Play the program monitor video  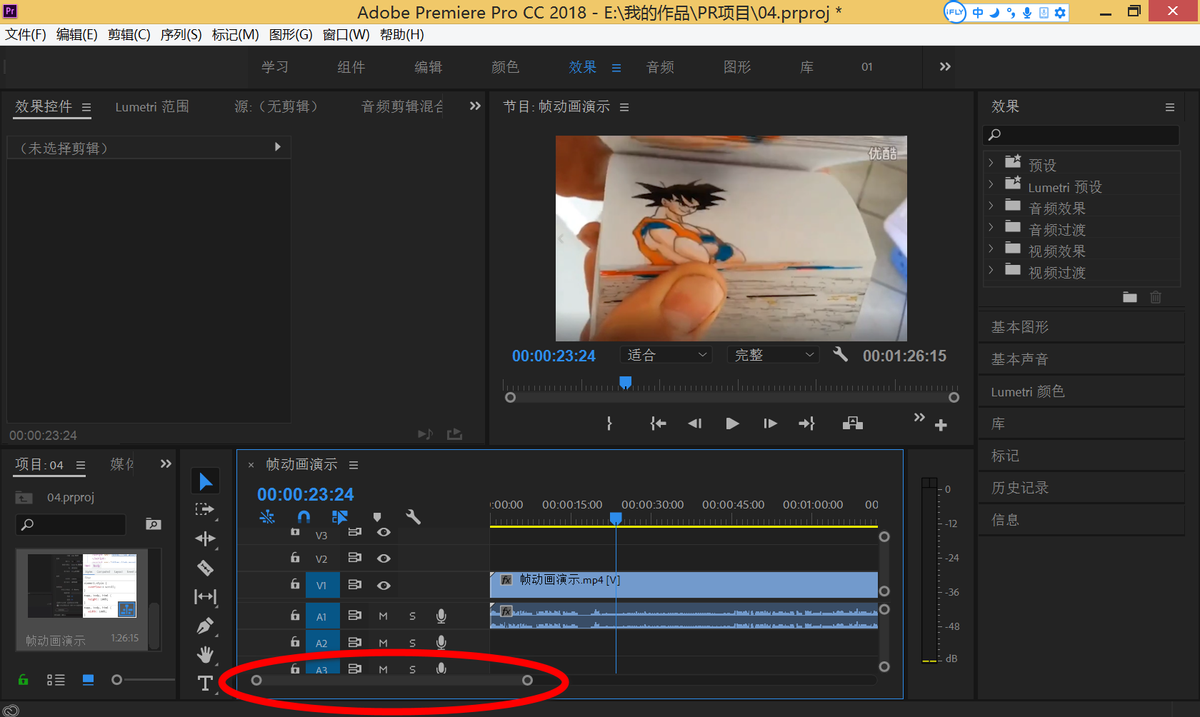(732, 424)
